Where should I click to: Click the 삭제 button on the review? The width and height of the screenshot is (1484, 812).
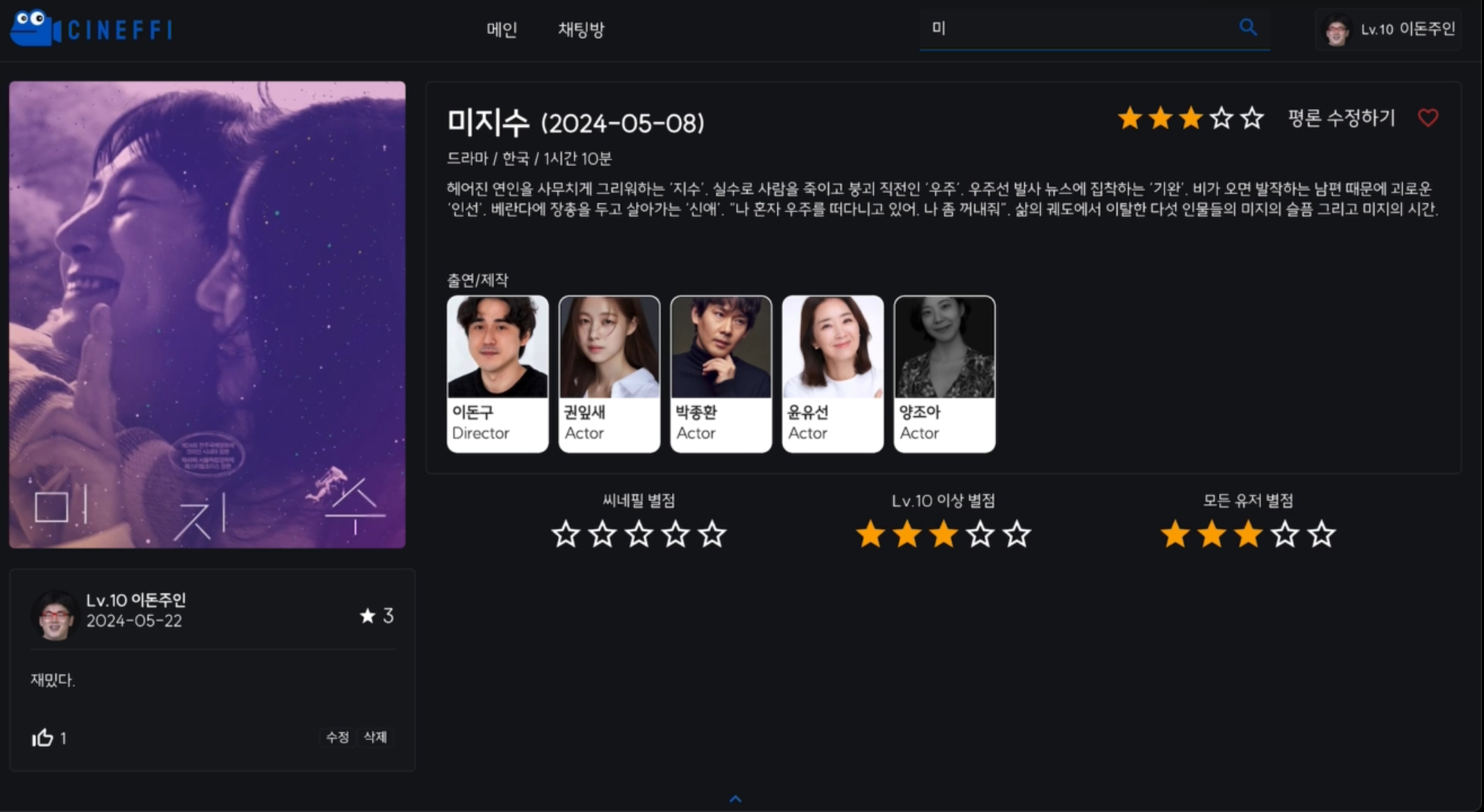376,737
